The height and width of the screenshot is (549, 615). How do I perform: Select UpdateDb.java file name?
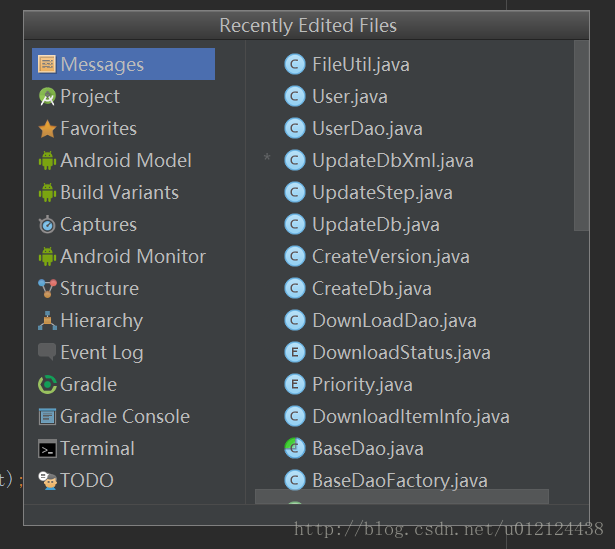376,225
